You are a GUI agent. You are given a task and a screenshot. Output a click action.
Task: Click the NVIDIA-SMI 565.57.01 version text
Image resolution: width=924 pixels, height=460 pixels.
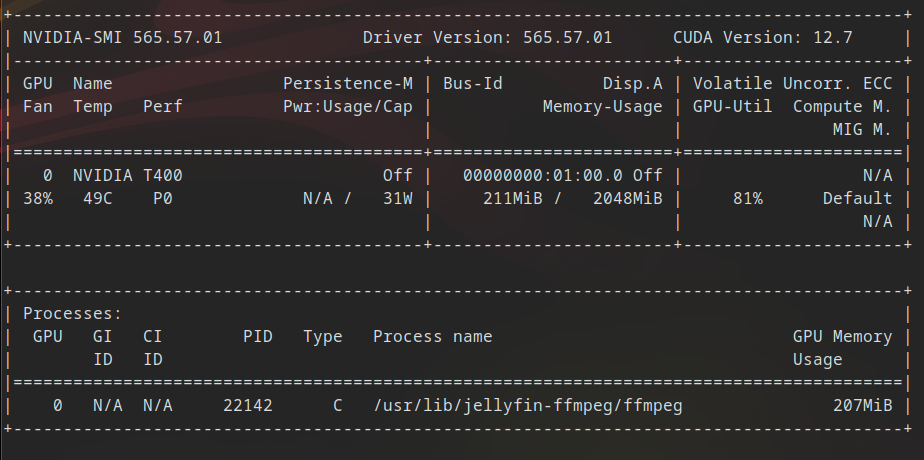[x=123, y=38]
